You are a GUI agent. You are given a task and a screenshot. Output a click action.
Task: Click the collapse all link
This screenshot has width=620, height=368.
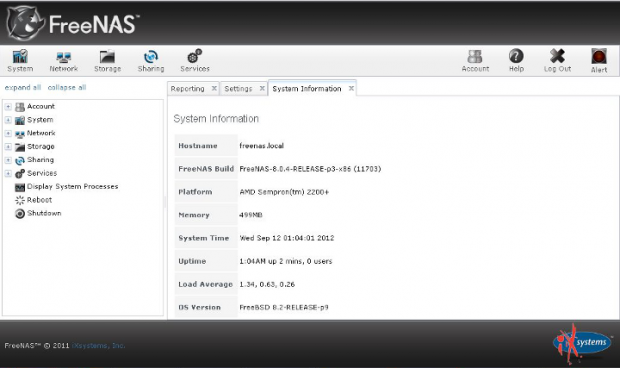(x=67, y=87)
